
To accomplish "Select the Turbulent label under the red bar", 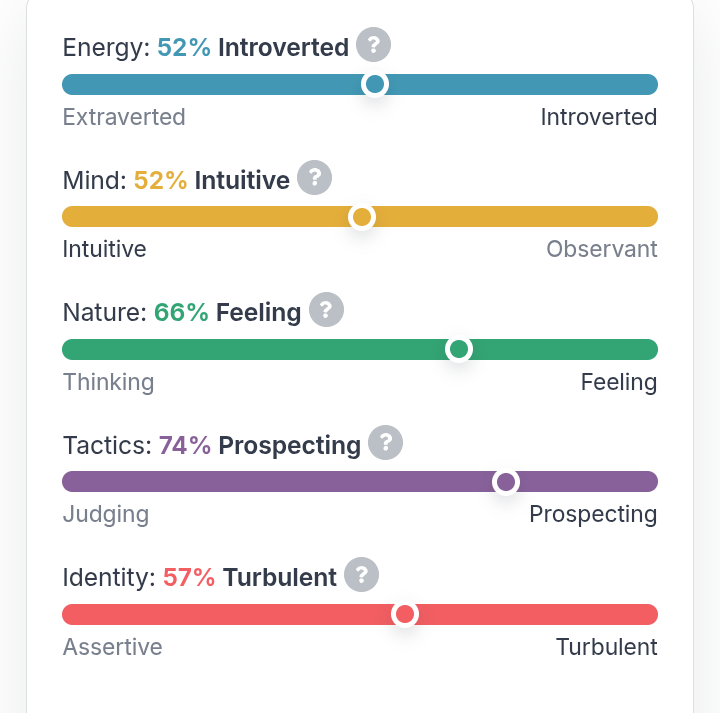I will tap(607, 647).
